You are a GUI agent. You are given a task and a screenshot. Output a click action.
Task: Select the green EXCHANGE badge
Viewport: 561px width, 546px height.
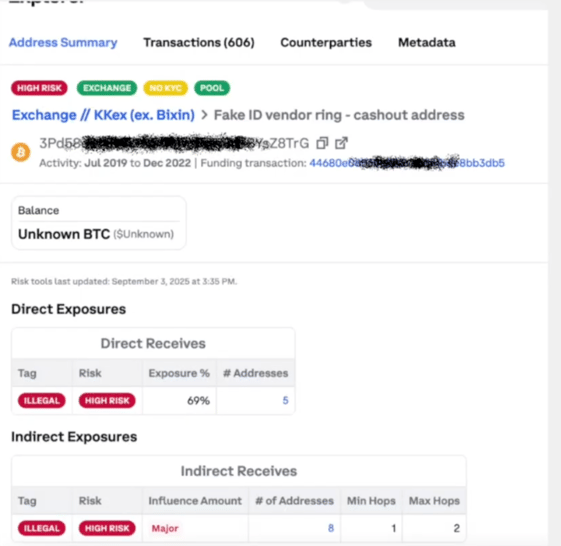(x=107, y=88)
